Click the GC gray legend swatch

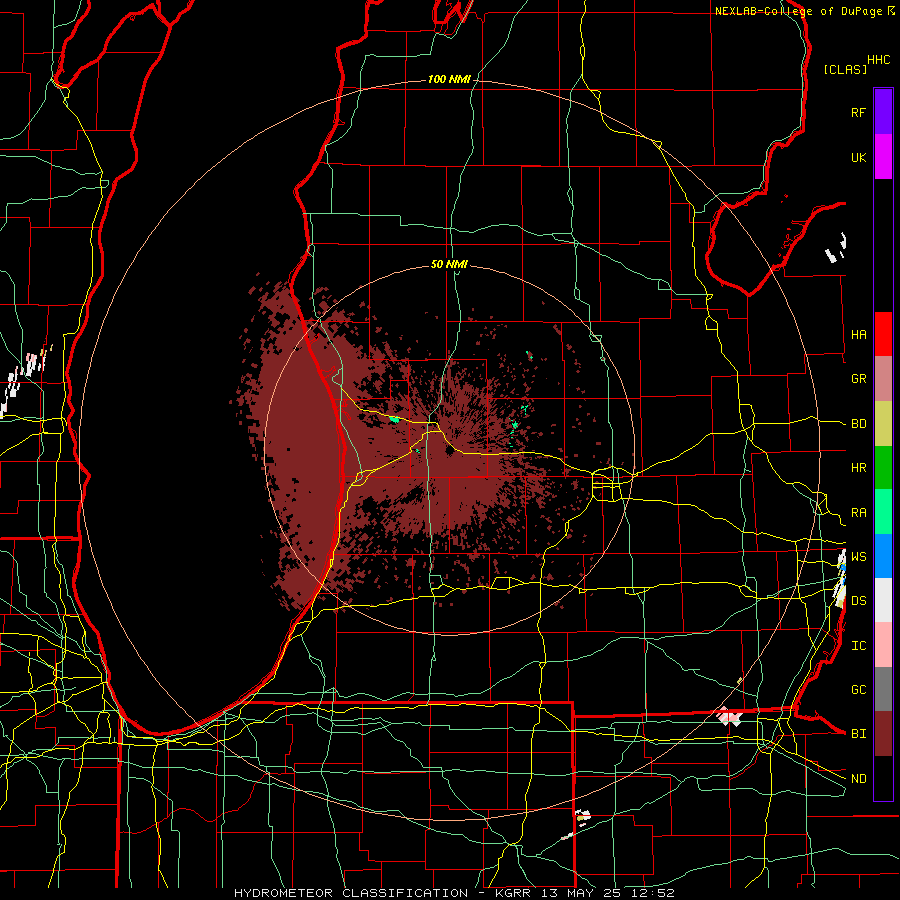(x=883, y=689)
